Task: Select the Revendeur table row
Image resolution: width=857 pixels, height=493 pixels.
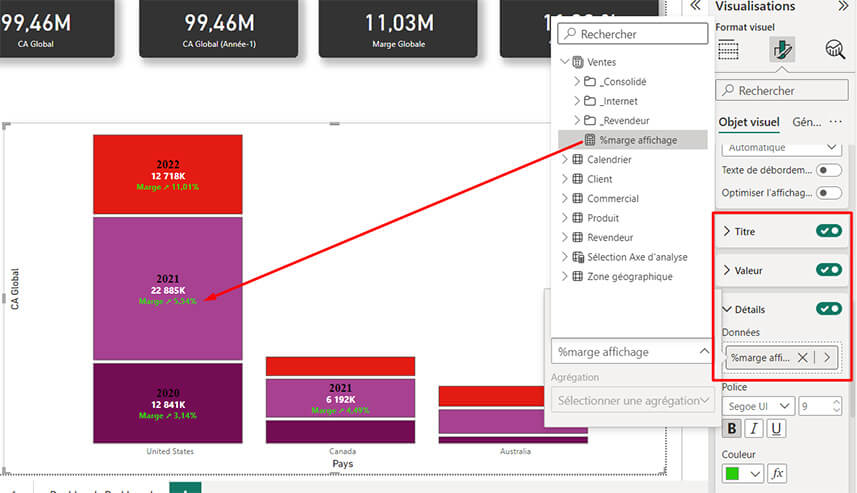Action: coord(632,237)
